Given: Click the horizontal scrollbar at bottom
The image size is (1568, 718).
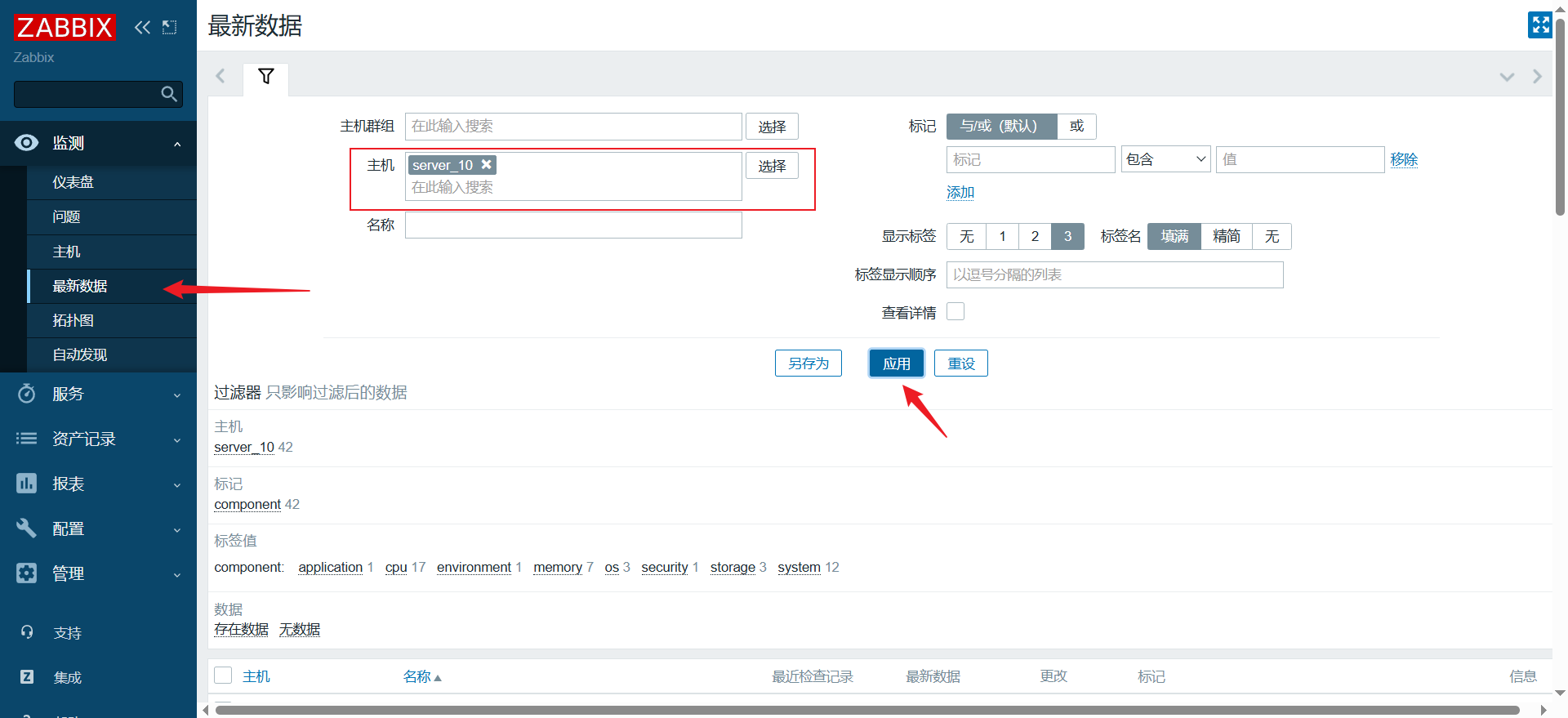Looking at the screenshot, I should [866, 710].
